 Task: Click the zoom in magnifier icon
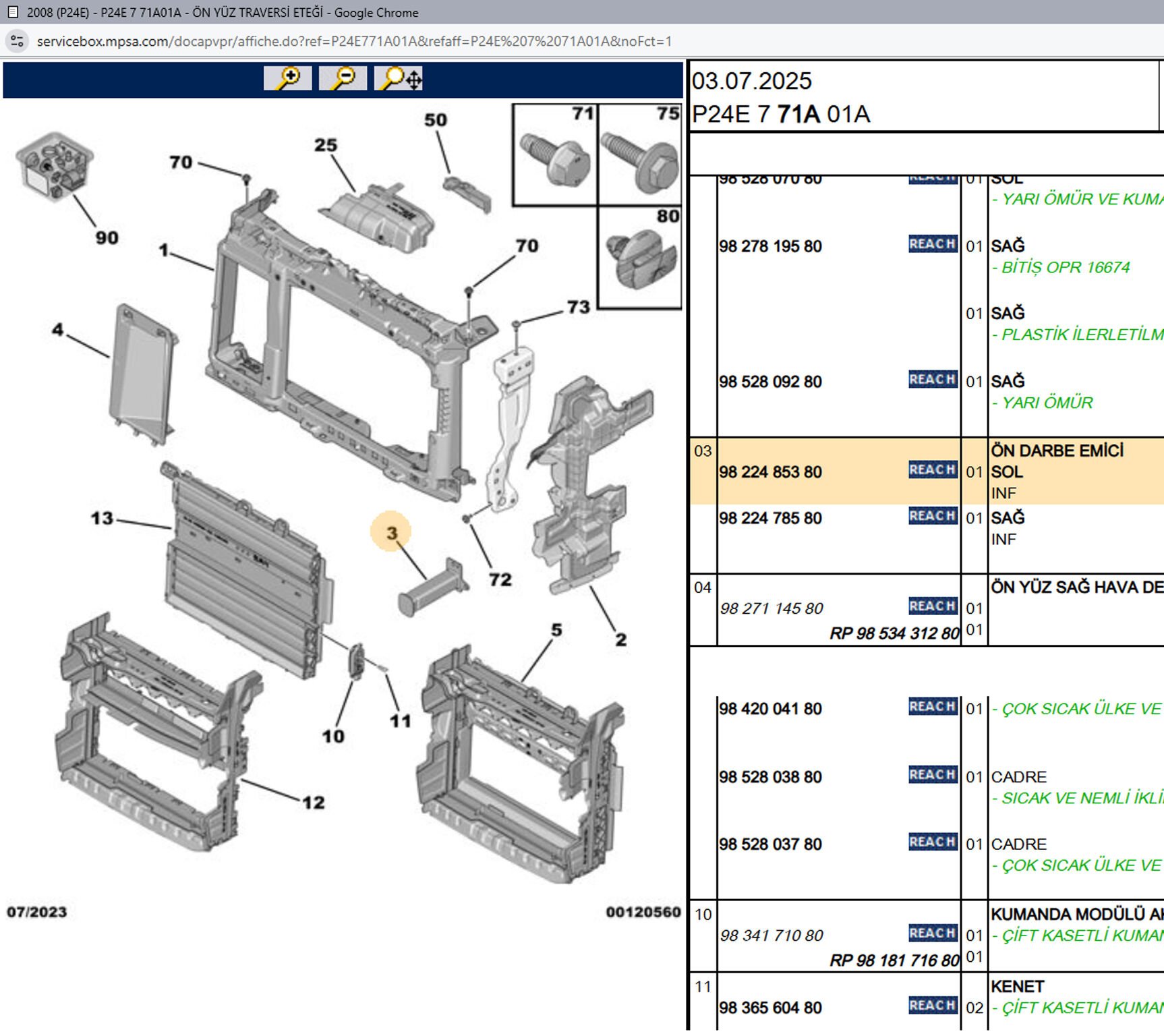pos(287,78)
